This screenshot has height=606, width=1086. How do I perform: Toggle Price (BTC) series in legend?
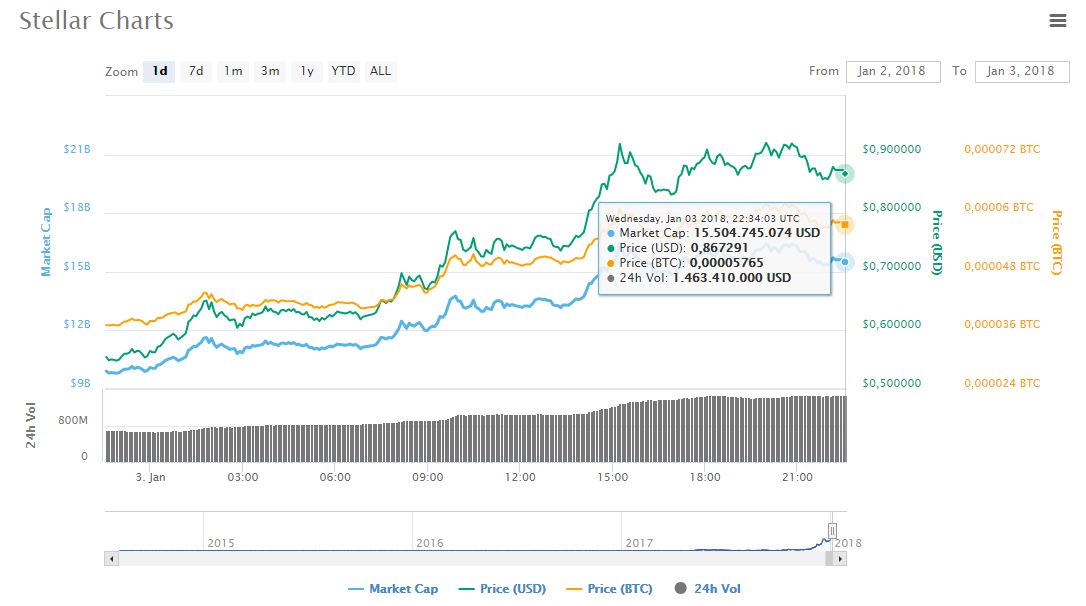609,589
